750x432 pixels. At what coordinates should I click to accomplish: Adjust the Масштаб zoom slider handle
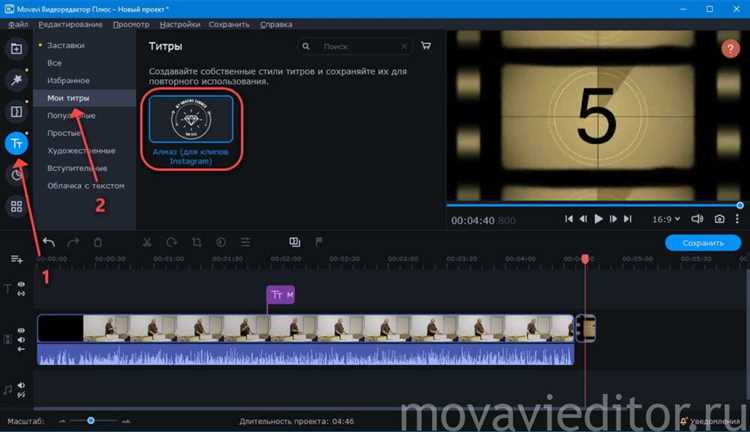(x=90, y=421)
